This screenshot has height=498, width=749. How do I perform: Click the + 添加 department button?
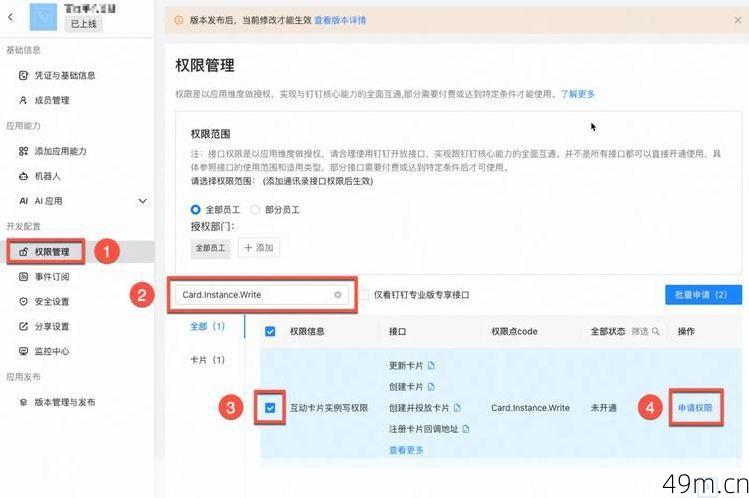point(259,248)
